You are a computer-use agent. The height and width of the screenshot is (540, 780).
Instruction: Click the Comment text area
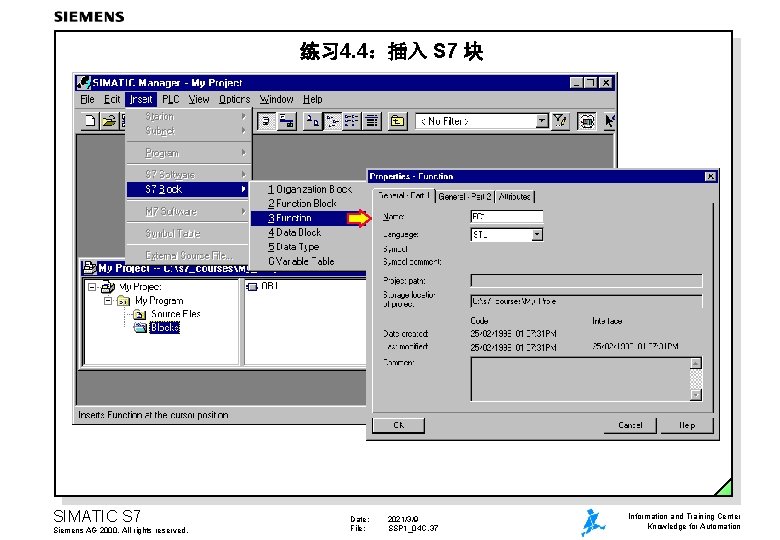[x=581, y=379]
